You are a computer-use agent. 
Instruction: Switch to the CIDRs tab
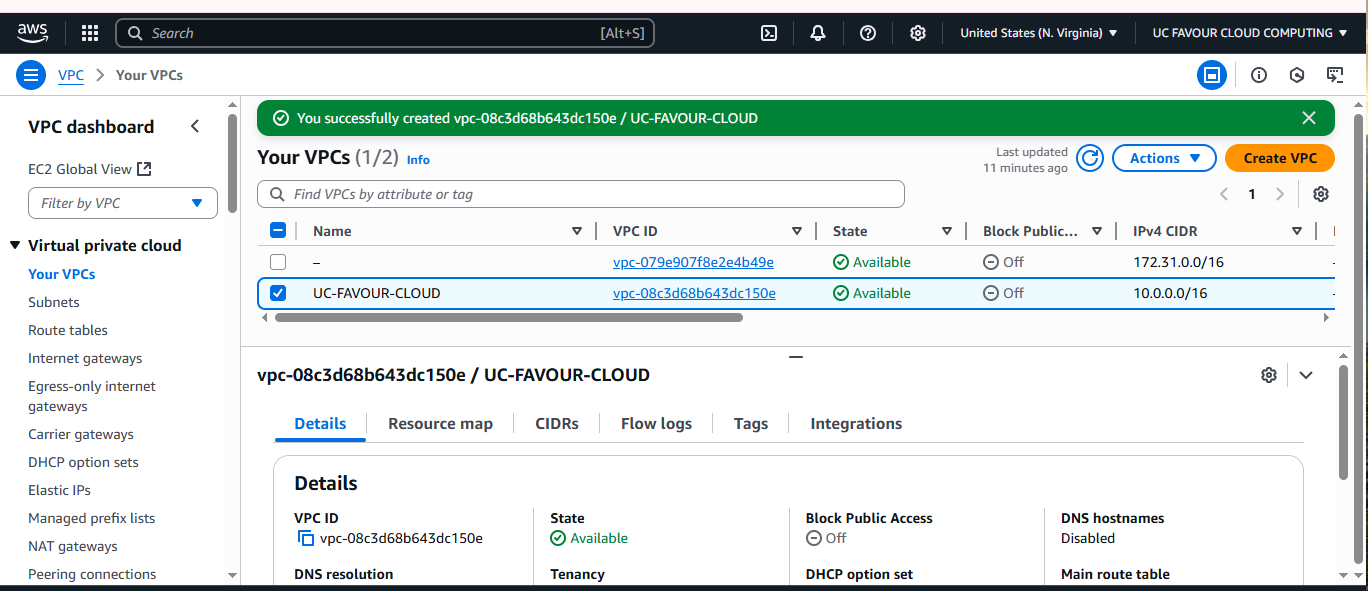(557, 424)
